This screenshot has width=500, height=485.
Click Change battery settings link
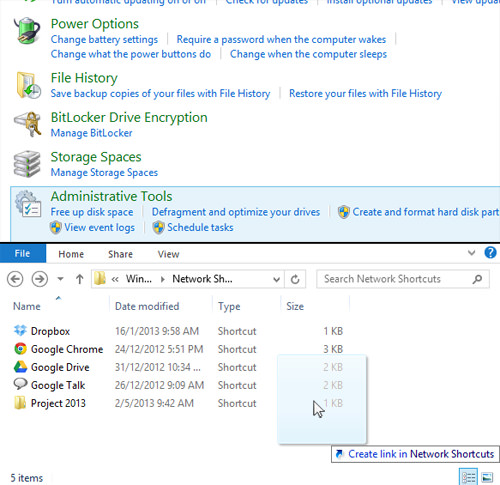pyautogui.click(x=104, y=40)
